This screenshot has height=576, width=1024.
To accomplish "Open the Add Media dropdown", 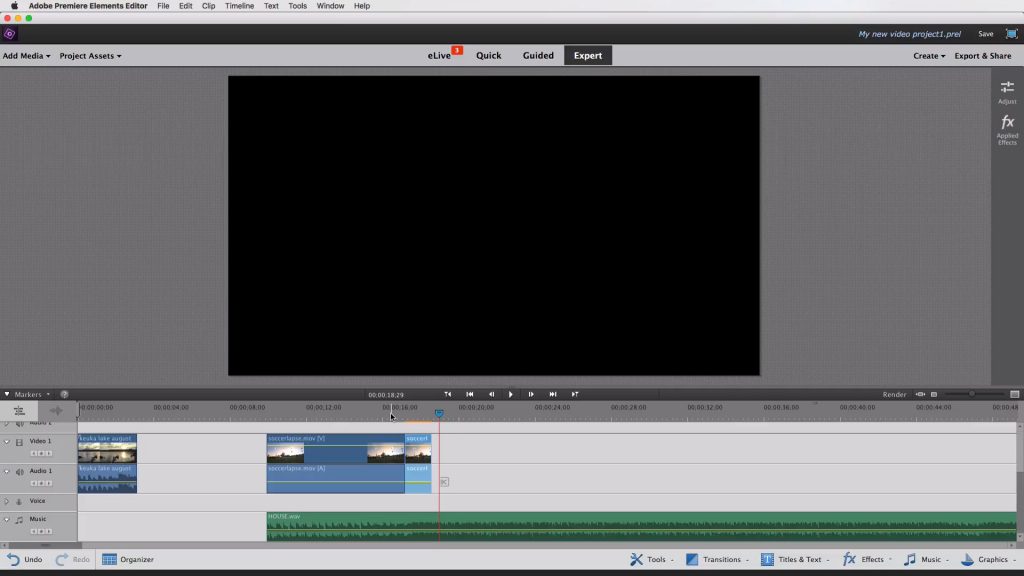I will [x=26, y=56].
